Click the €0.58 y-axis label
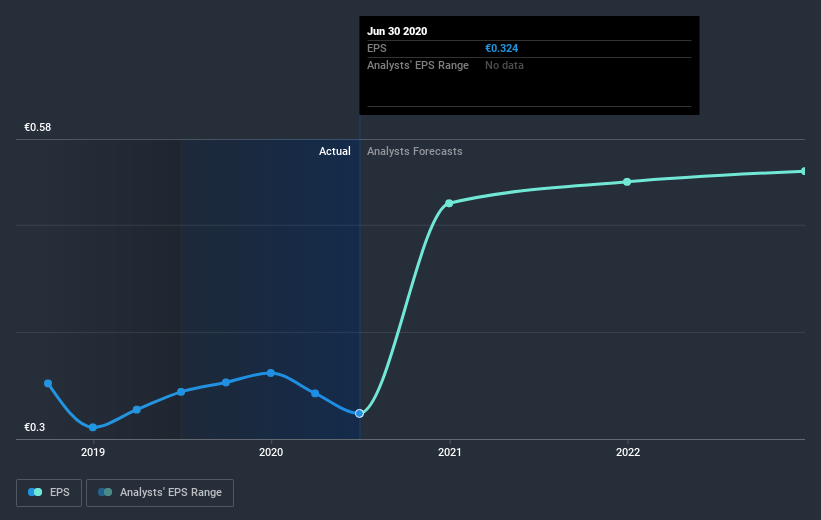 point(38,127)
